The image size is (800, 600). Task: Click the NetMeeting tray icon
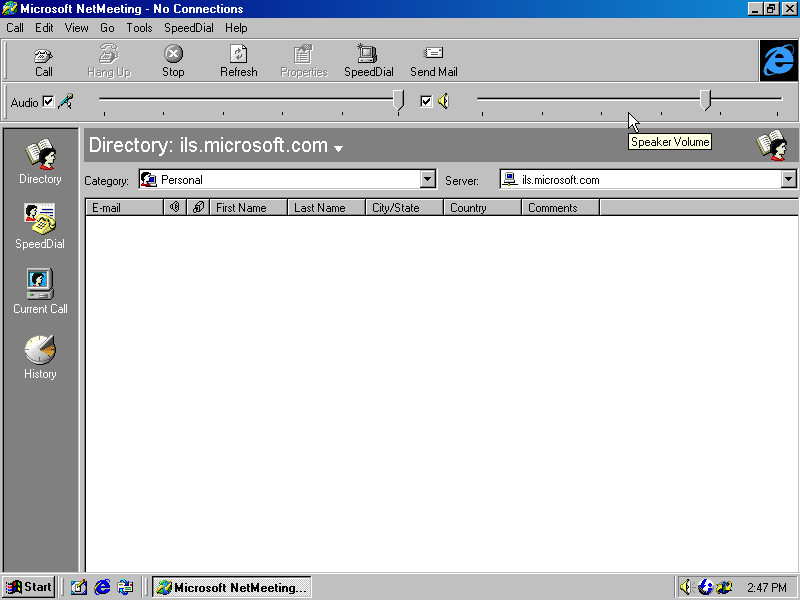click(723, 587)
